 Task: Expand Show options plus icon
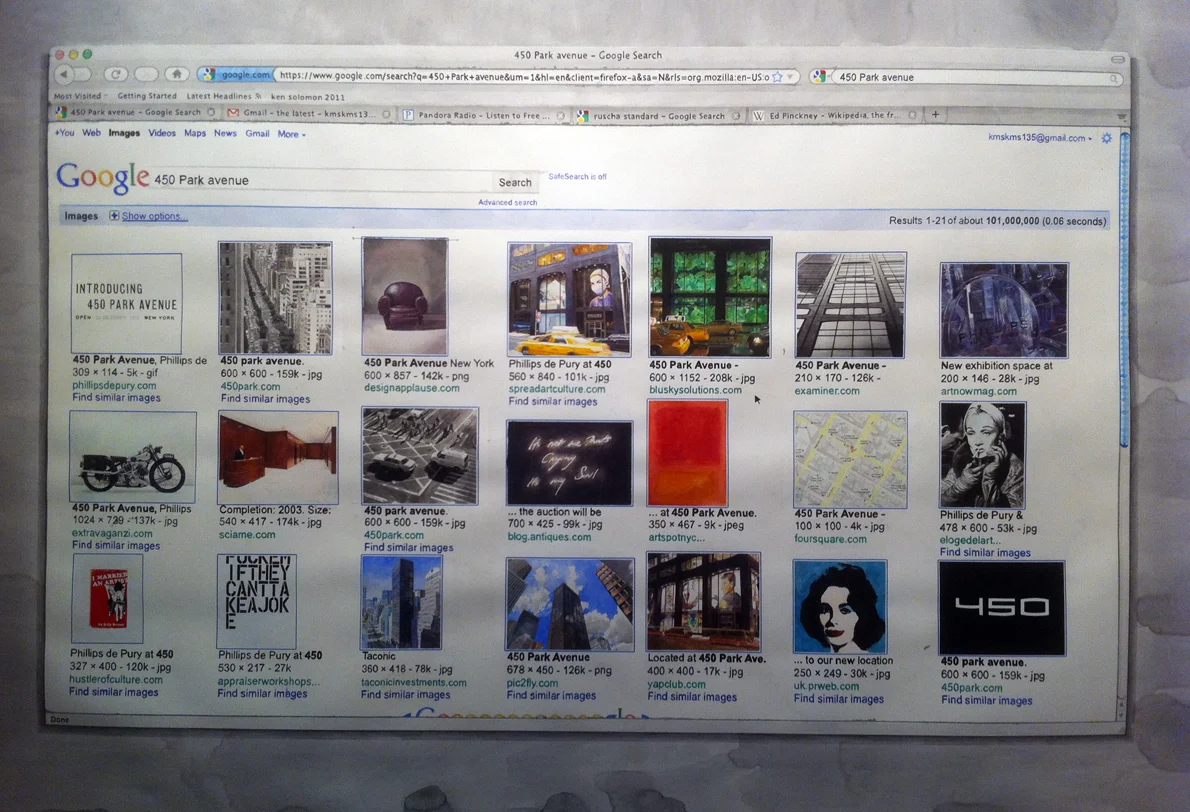[x=114, y=216]
